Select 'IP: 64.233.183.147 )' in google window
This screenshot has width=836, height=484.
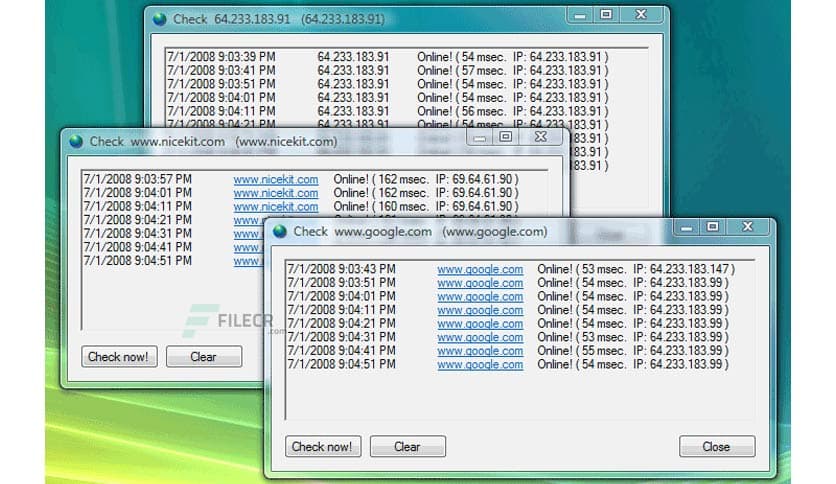pyautogui.click(x=685, y=269)
